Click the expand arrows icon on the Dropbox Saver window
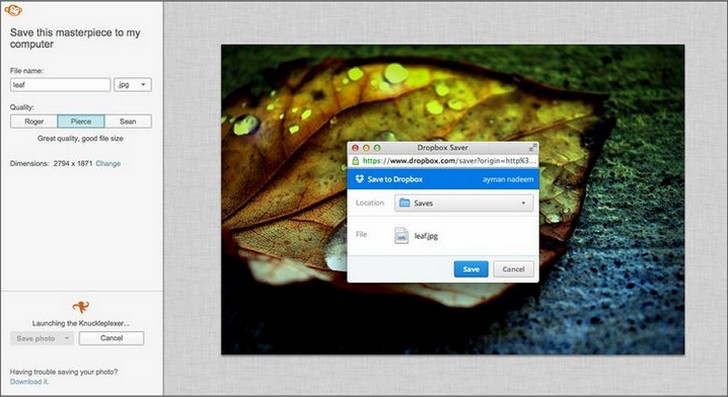Screen dimensions: 728x397 (x=533, y=148)
